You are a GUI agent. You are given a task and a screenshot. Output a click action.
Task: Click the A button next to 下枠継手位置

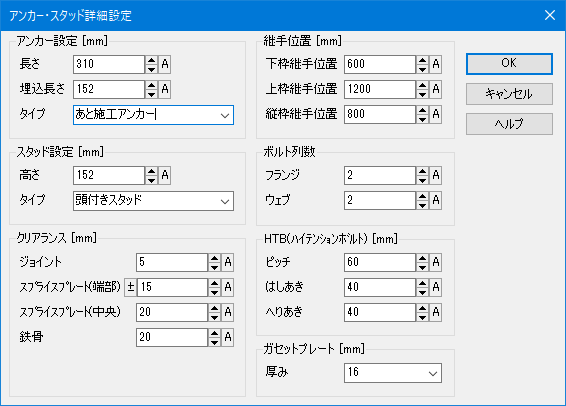[x=436, y=65]
